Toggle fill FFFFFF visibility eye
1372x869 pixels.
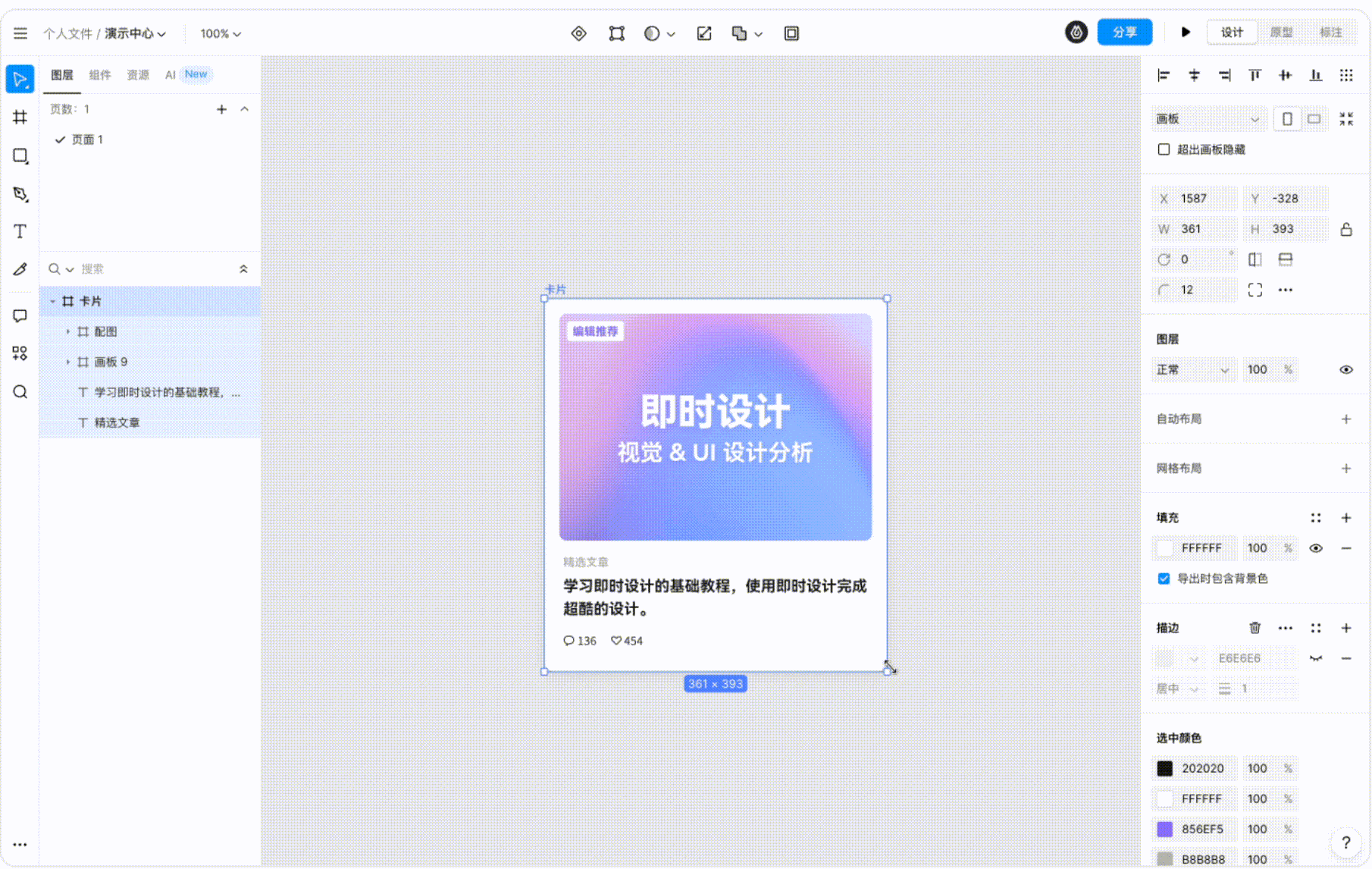pos(1316,548)
